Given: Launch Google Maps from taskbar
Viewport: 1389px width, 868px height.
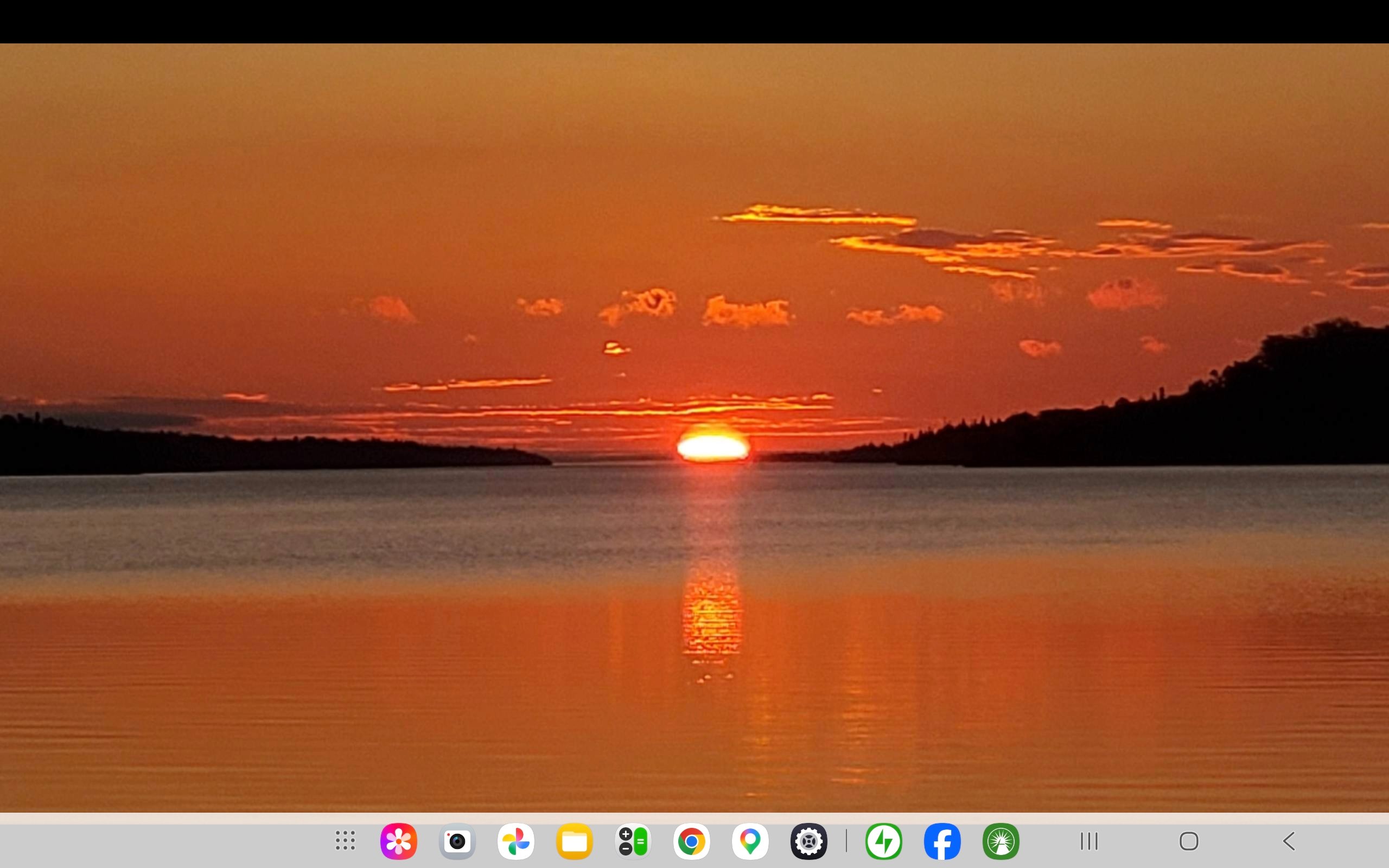Looking at the screenshot, I should [x=750, y=841].
